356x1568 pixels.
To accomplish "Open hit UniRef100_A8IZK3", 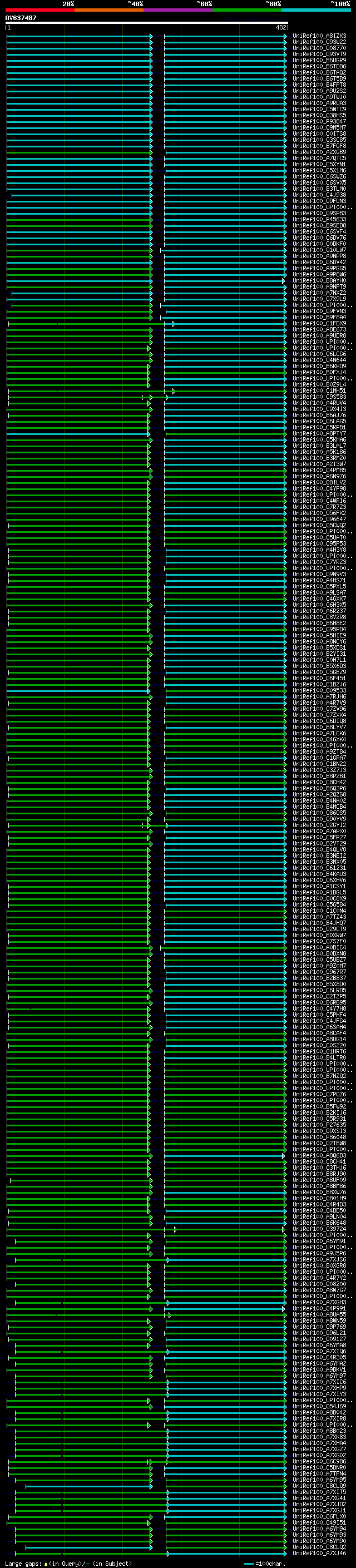I will 319,36.
